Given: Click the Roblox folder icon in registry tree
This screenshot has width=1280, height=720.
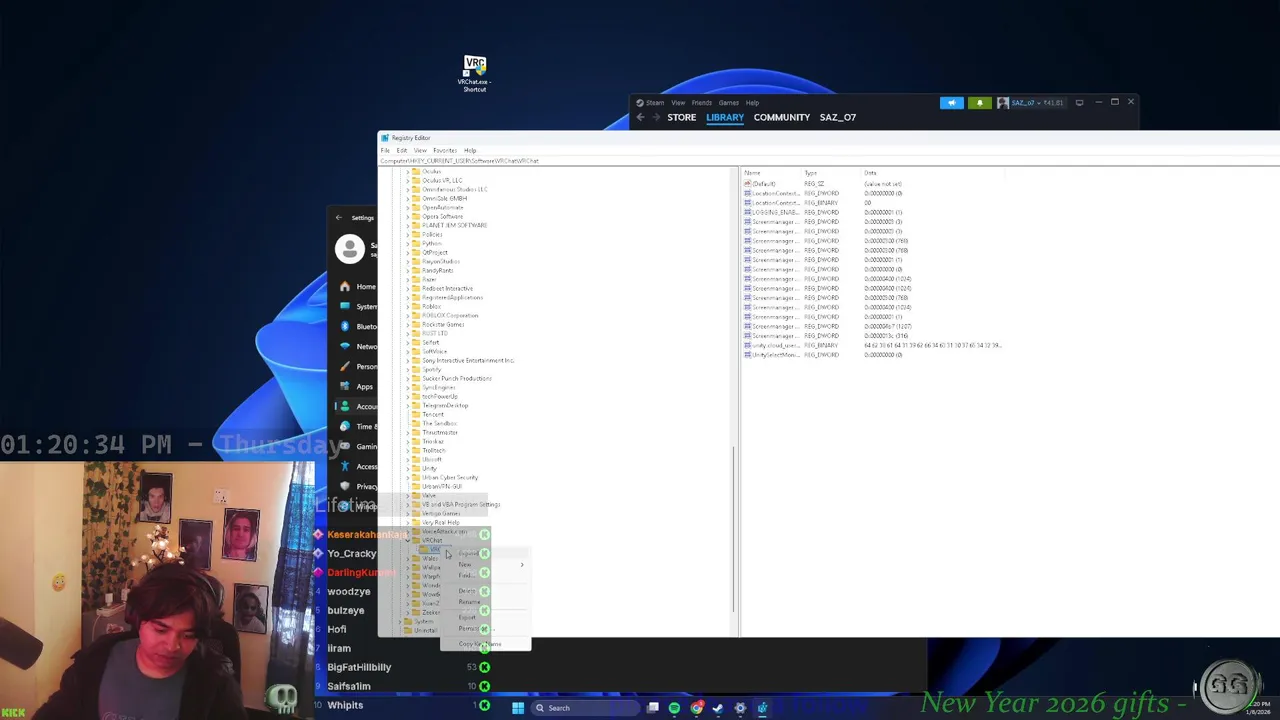Looking at the screenshot, I should pyautogui.click(x=416, y=306).
